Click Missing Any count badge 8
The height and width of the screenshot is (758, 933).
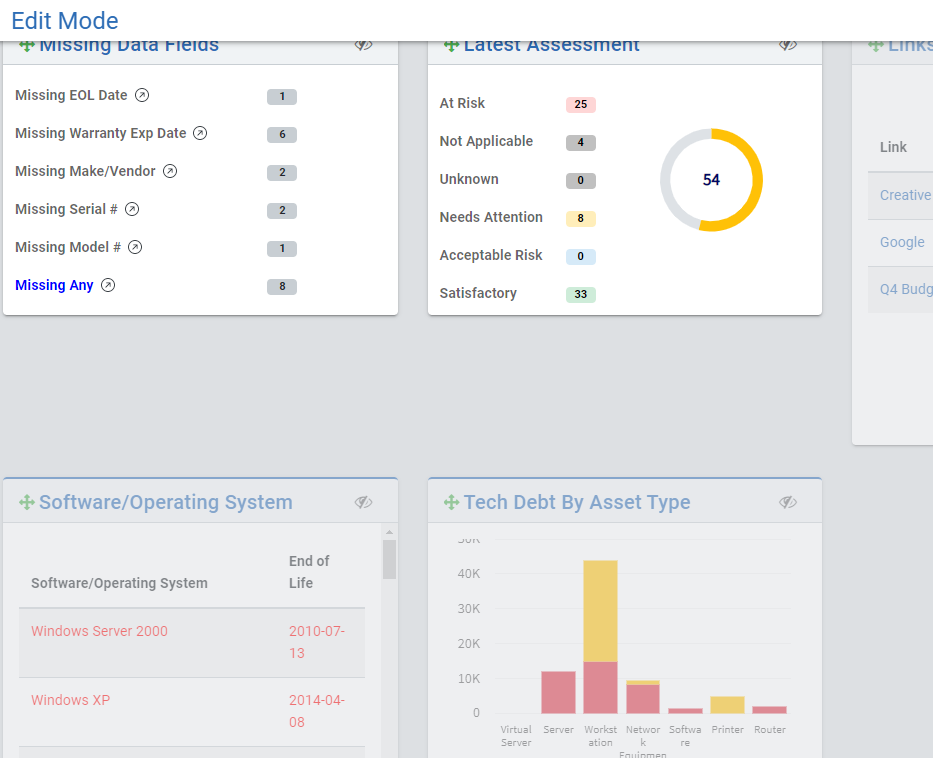(x=282, y=287)
